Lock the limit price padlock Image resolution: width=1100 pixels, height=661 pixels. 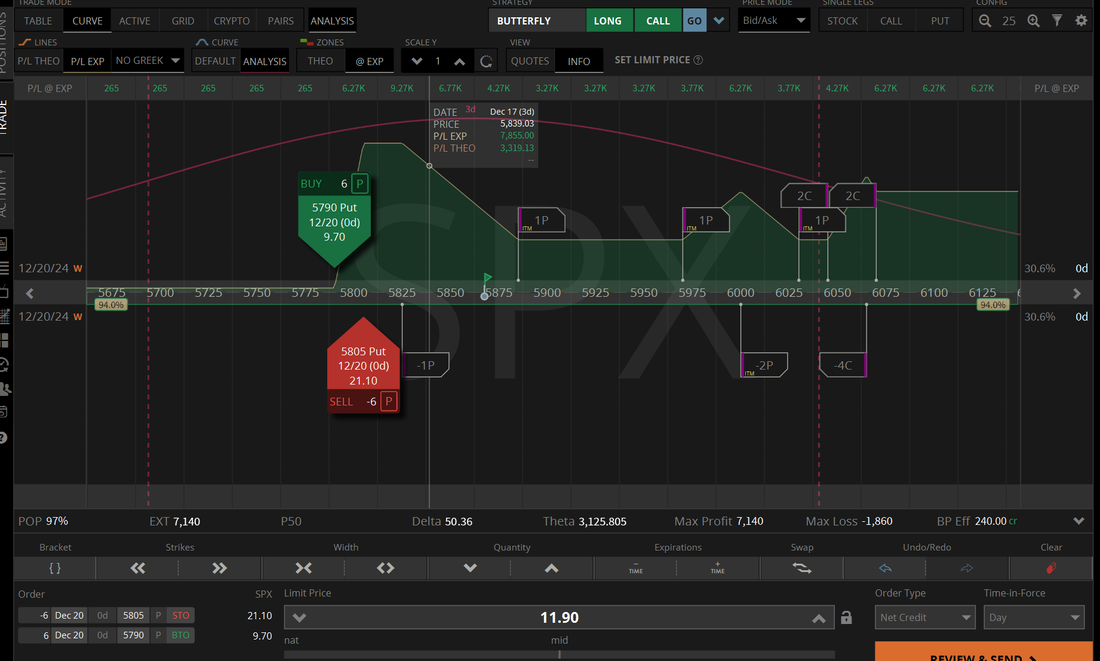pos(847,617)
